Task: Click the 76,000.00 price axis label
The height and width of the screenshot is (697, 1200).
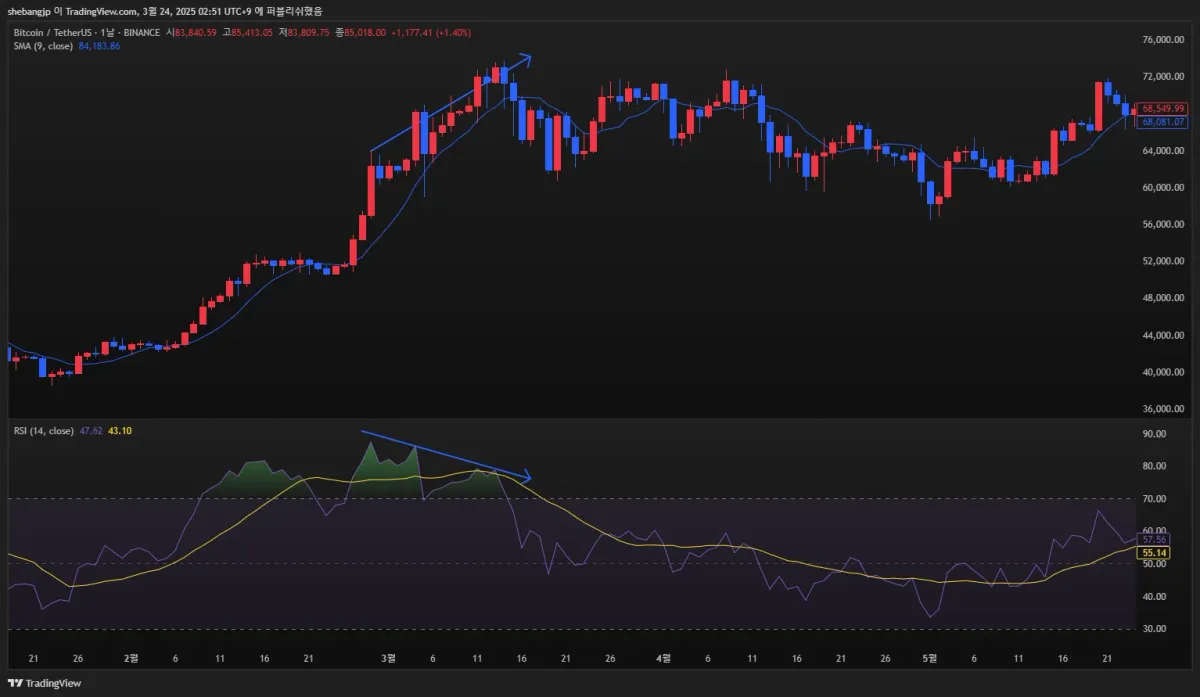Action: 1163,40
